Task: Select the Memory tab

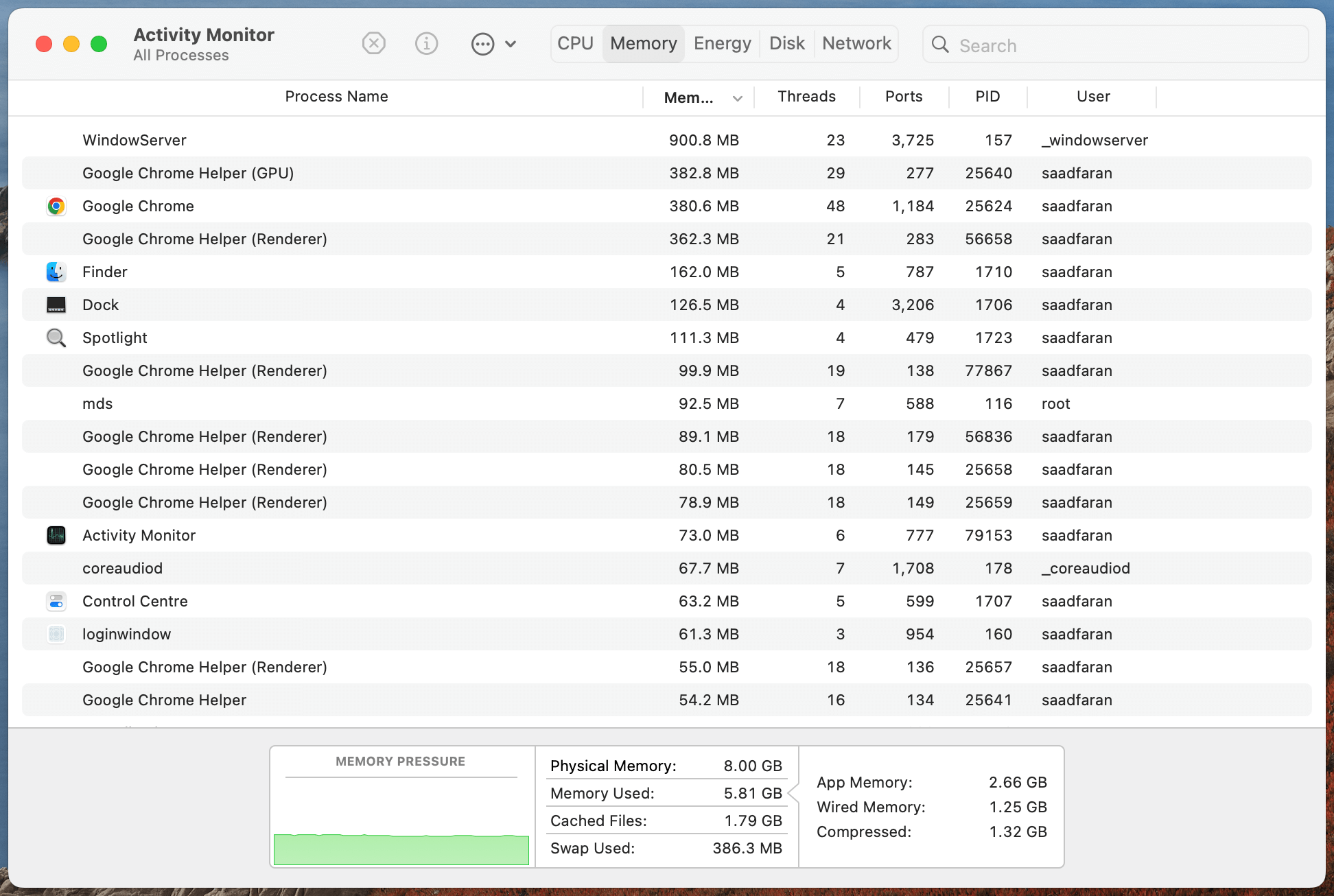Action: (644, 43)
